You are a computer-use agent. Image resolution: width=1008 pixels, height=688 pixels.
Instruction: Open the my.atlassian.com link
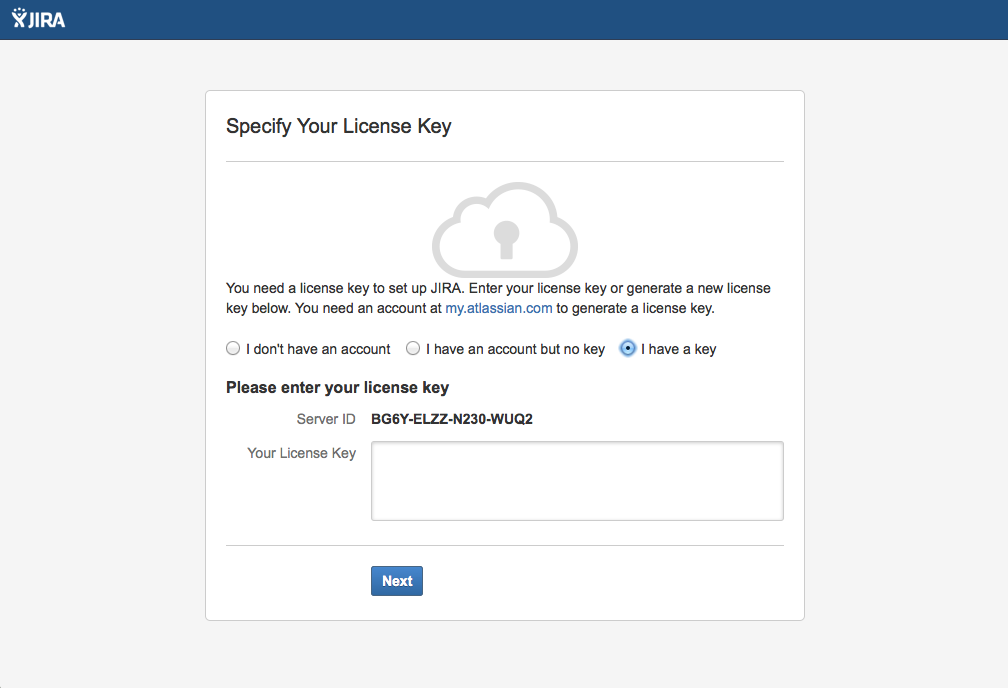pyautogui.click(x=499, y=308)
